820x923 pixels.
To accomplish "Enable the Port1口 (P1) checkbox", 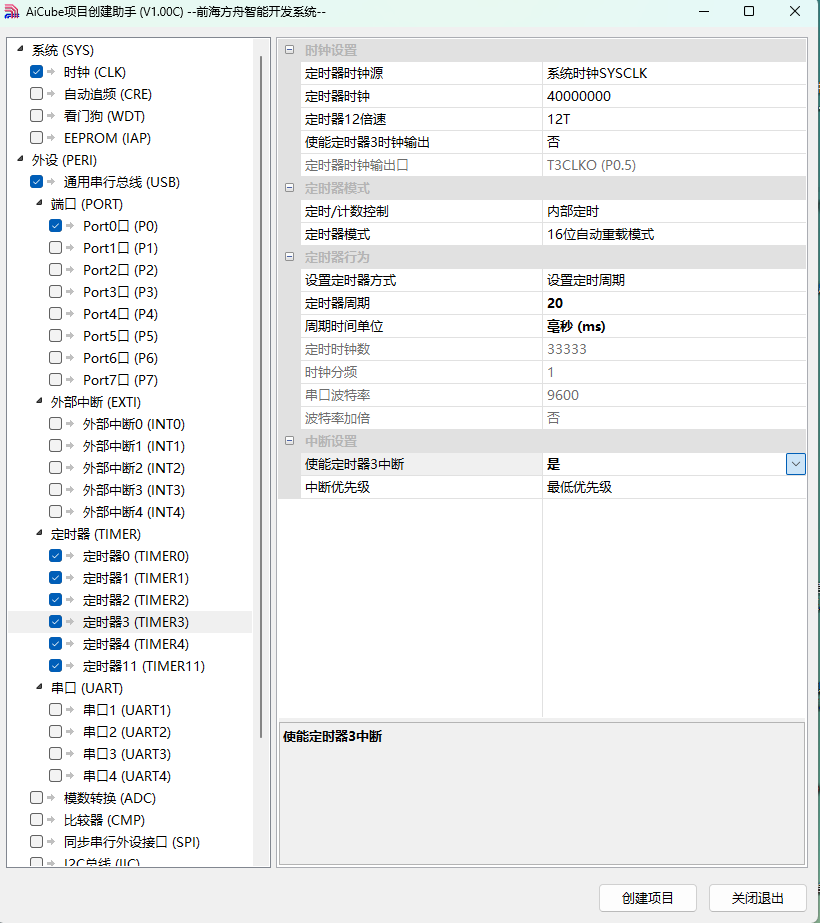I will click(x=55, y=247).
